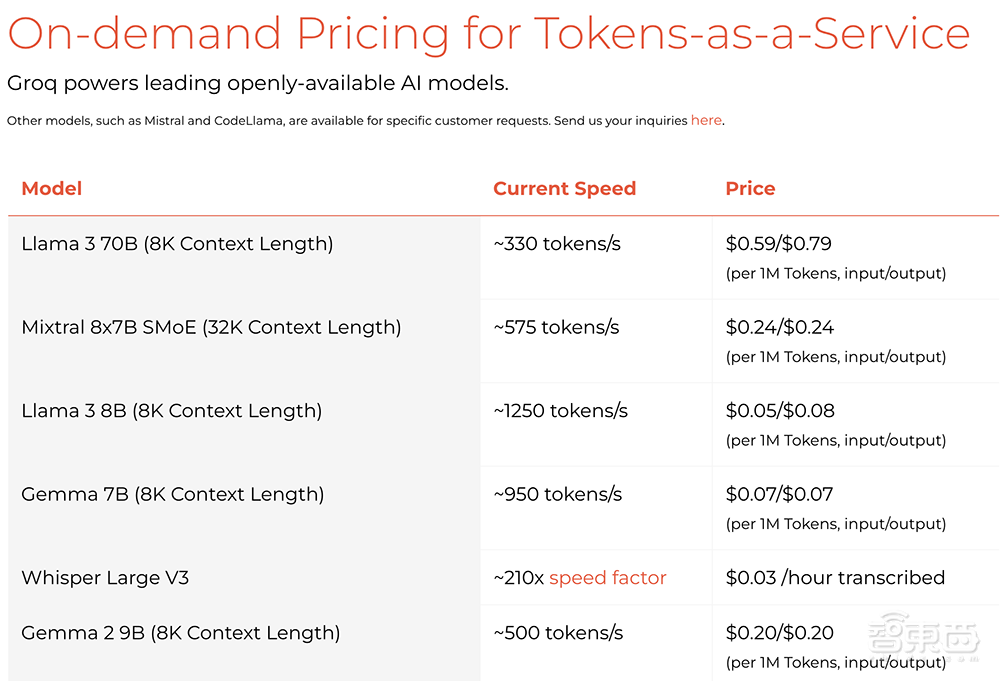Click the On-demand Pricing page title
The image size is (1000, 681).
click(x=488, y=33)
